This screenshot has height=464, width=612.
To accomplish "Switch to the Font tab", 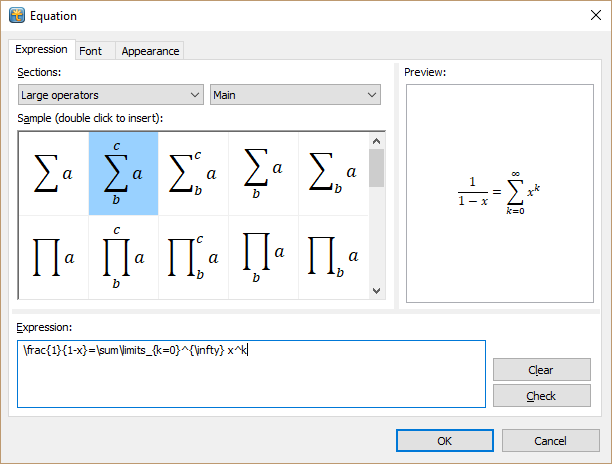I will click(x=90, y=51).
